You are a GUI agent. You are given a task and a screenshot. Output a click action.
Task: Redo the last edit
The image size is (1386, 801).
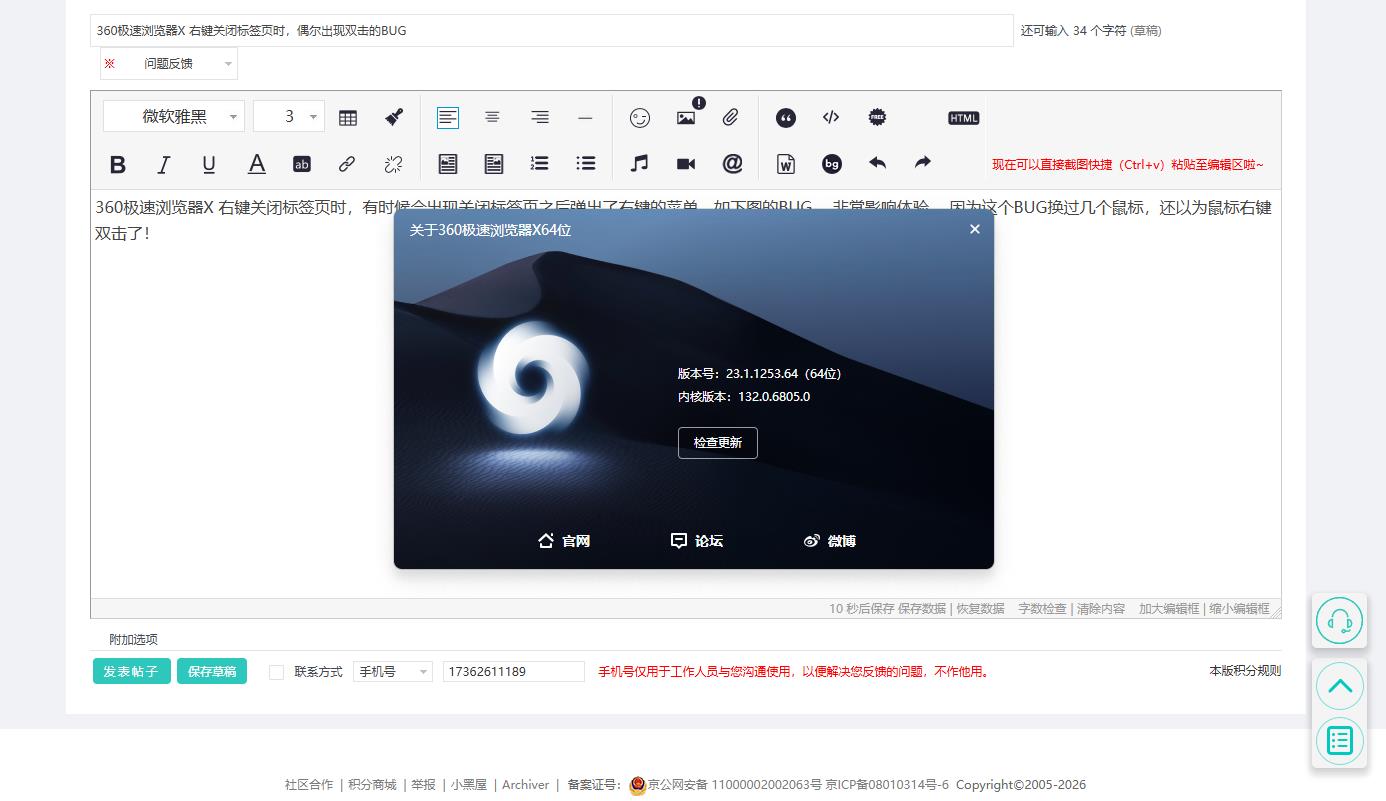[x=923, y=163]
